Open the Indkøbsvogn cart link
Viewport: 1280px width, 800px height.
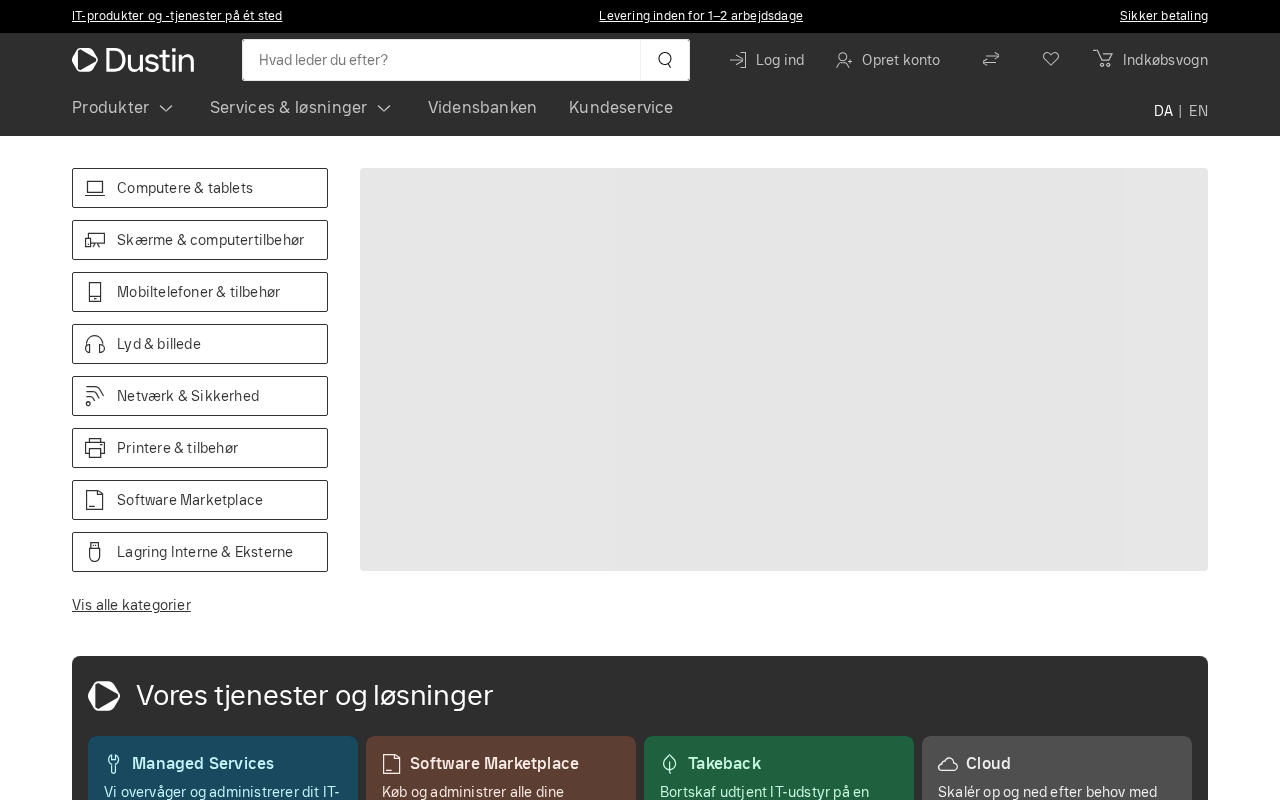(1150, 60)
